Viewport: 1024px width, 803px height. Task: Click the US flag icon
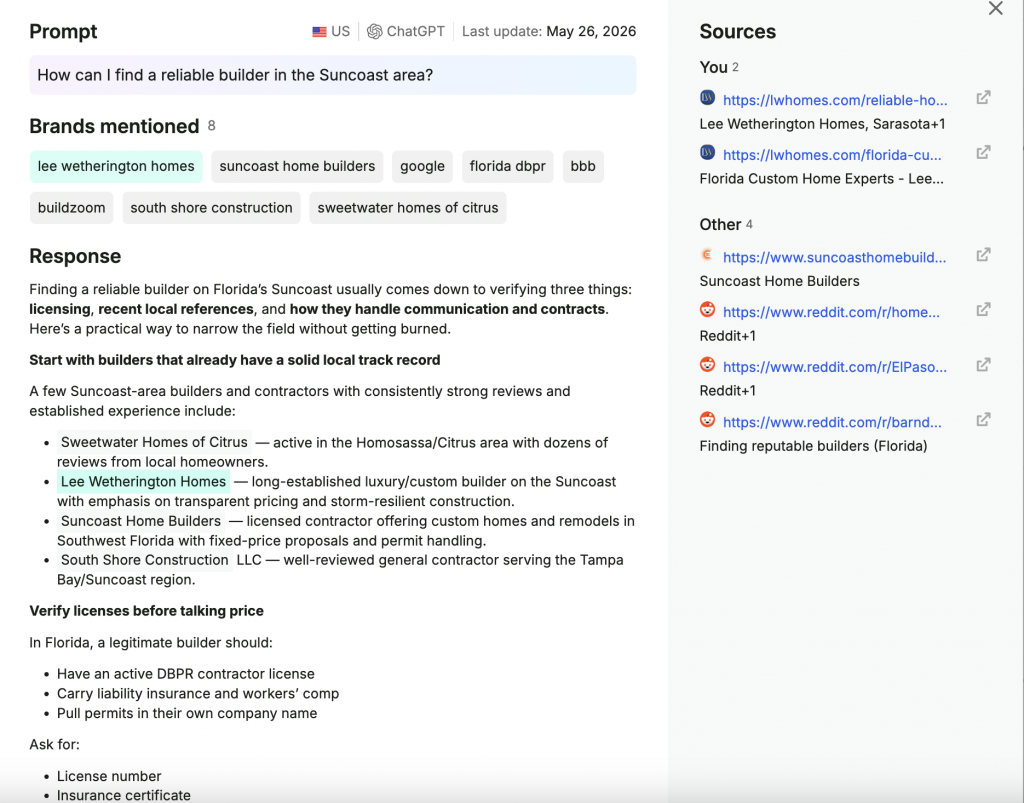tap(319, 32)
